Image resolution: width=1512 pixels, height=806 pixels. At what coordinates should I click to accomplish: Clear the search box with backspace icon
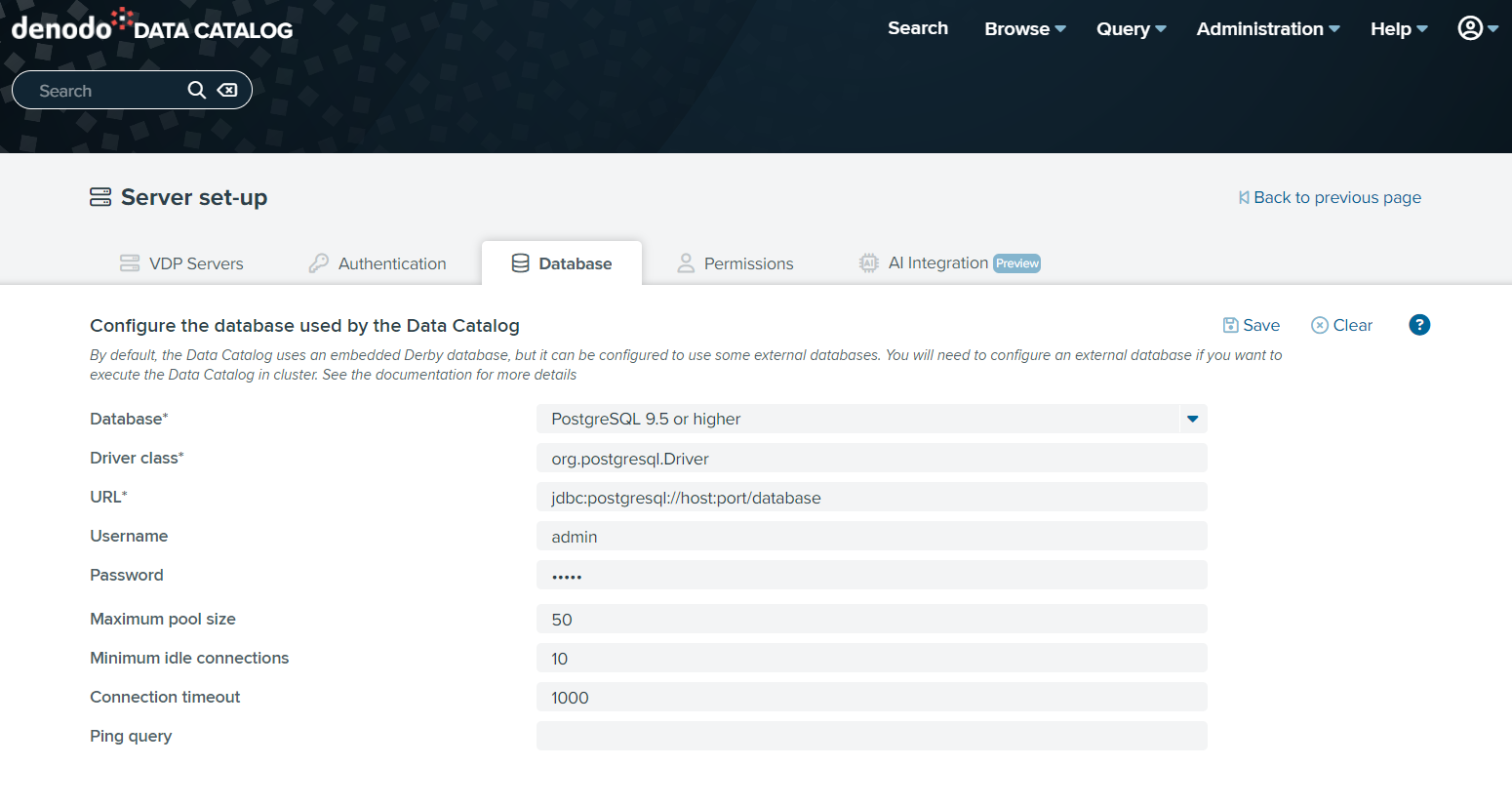point(227,90)
